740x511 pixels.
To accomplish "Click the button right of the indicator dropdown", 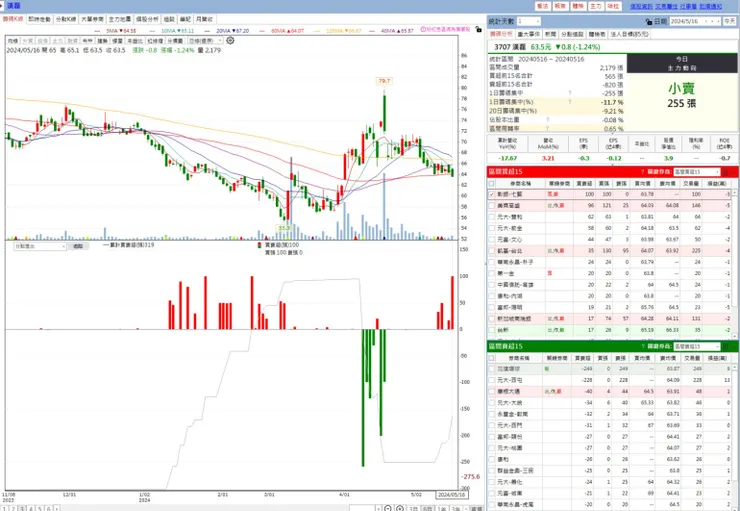I will pos(78,246).
